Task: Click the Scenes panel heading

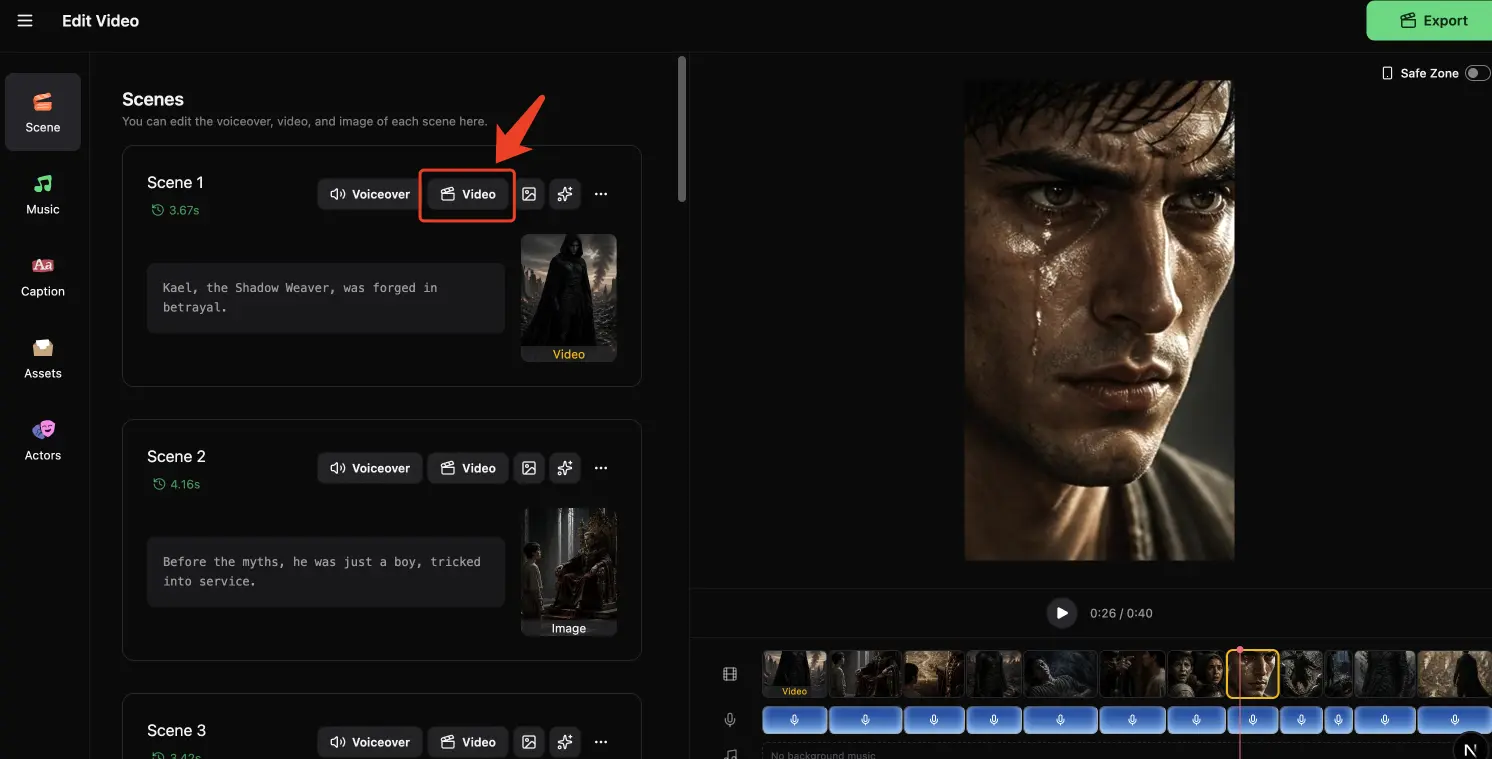Action: [x=153, y=99]
